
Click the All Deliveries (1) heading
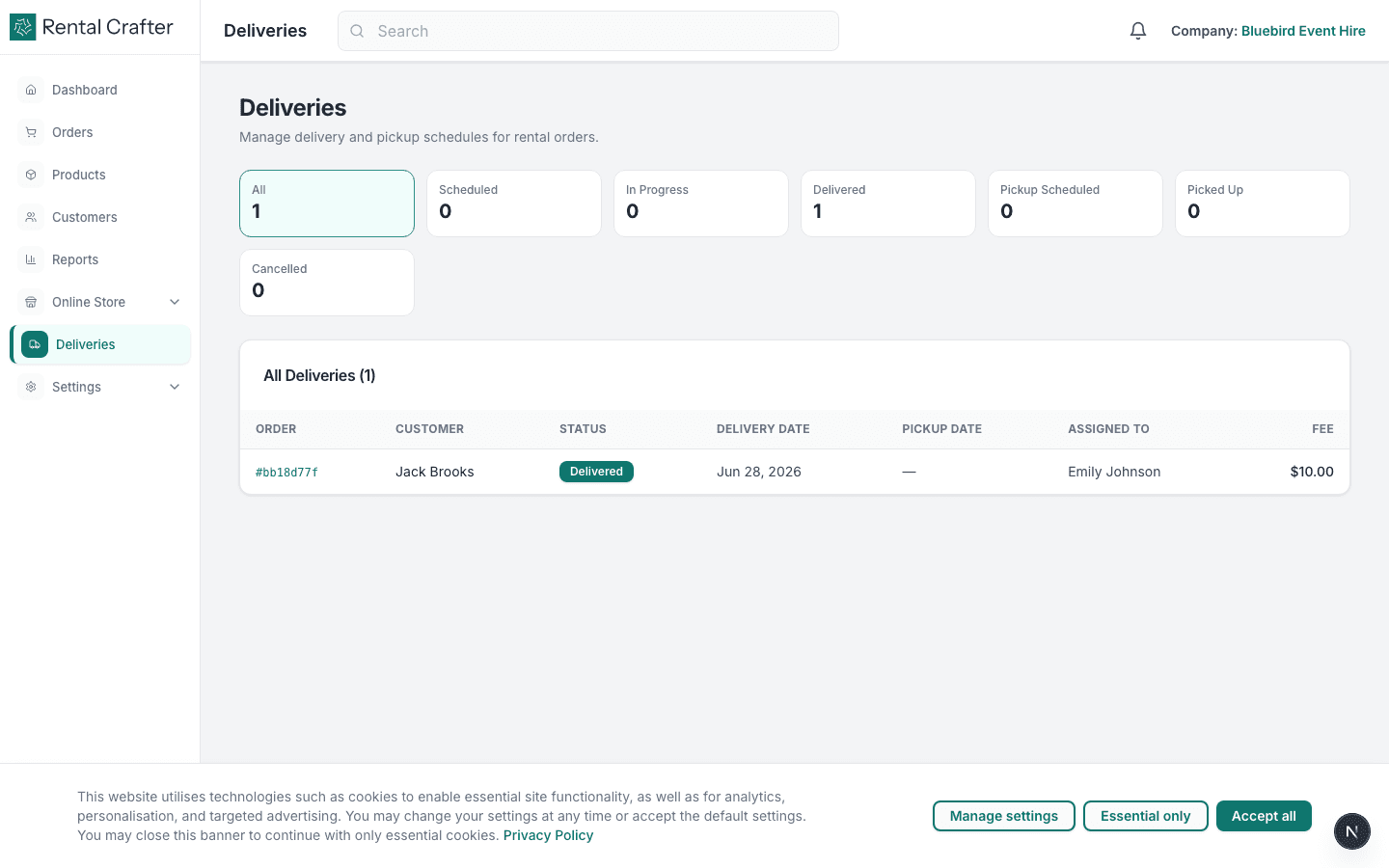tap(319, 375)
